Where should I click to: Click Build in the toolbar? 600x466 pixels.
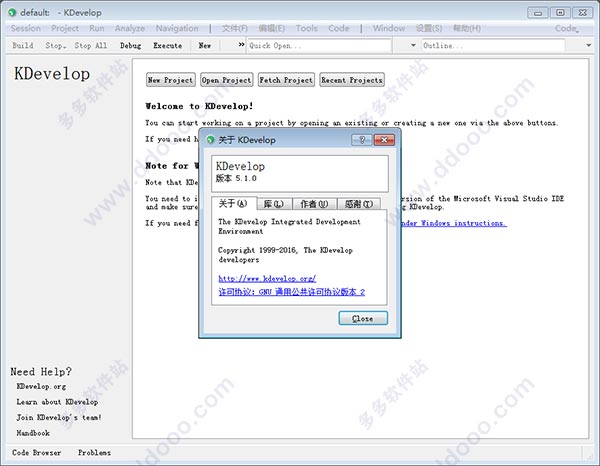coord(23,46)
